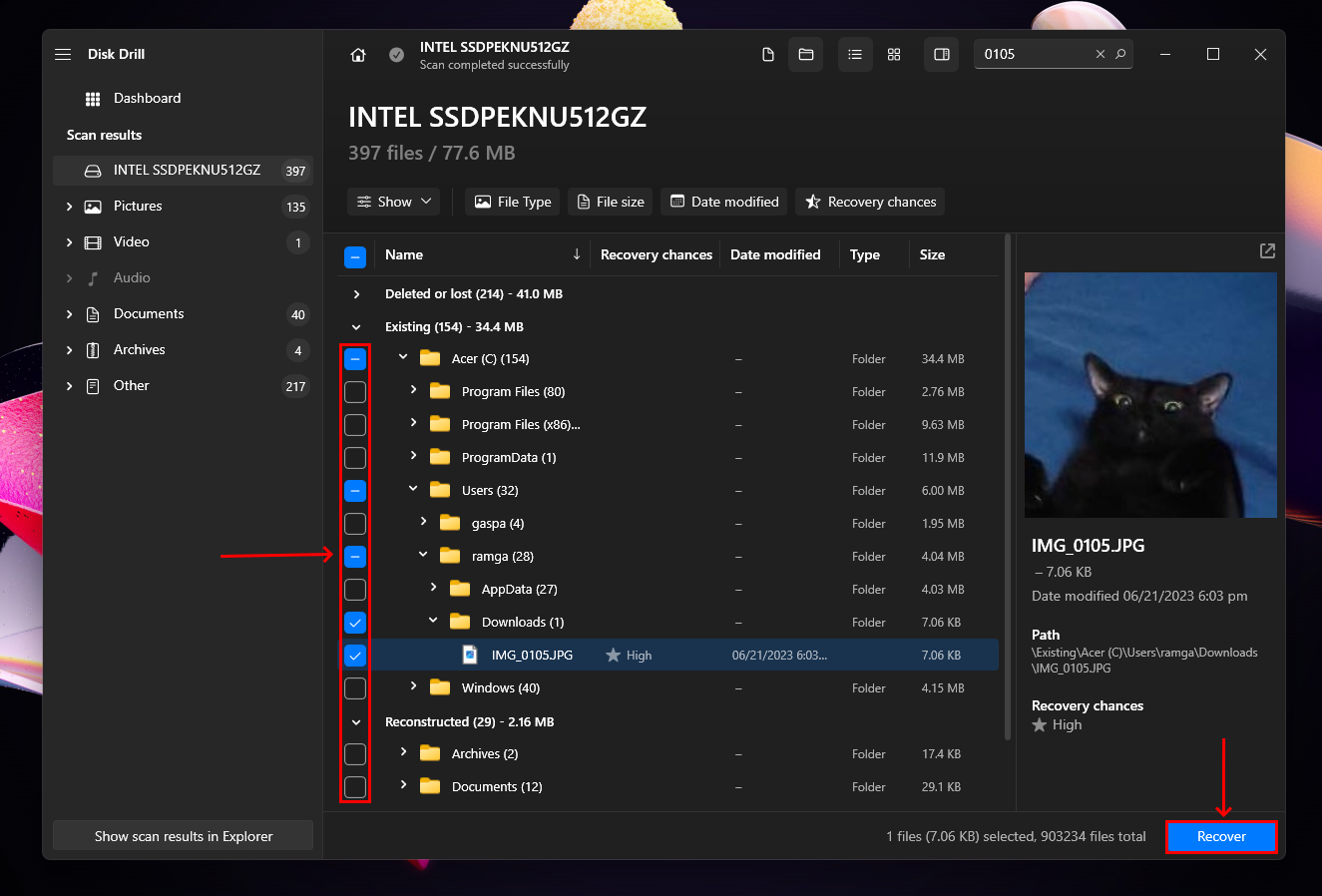Open the Dashboard in sidebar
This screenshot has width=1322, height=896.
pyautogui.click(x=147, y=99)
